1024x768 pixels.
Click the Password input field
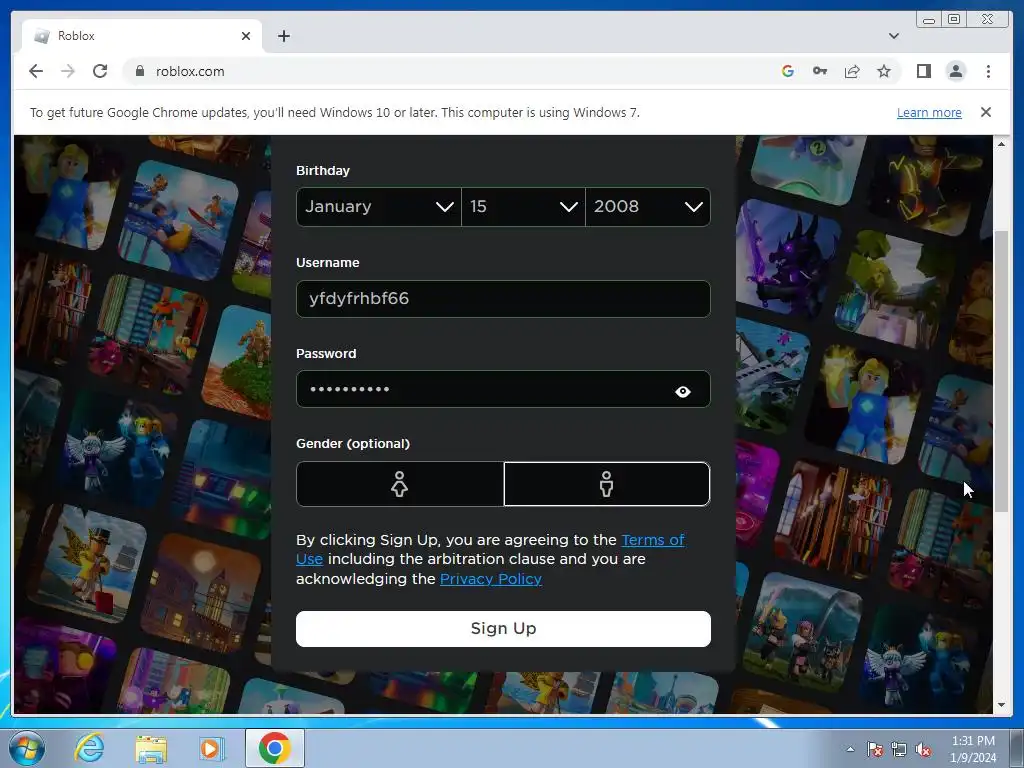(503, 389)
